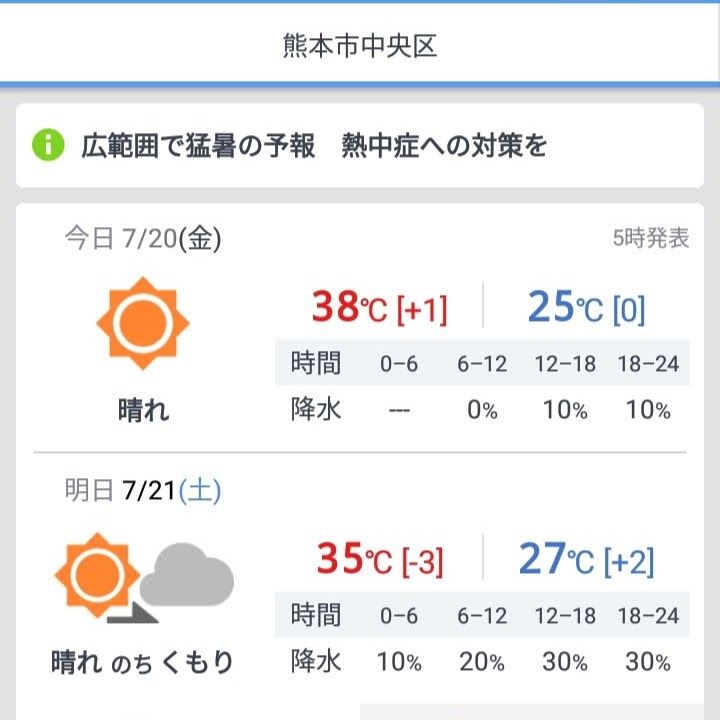Click tomorrow's sunny-then-cloudy weather icon
Image resolution: width=720 pixels, height=720 pixels.
(x=144, y=578)
